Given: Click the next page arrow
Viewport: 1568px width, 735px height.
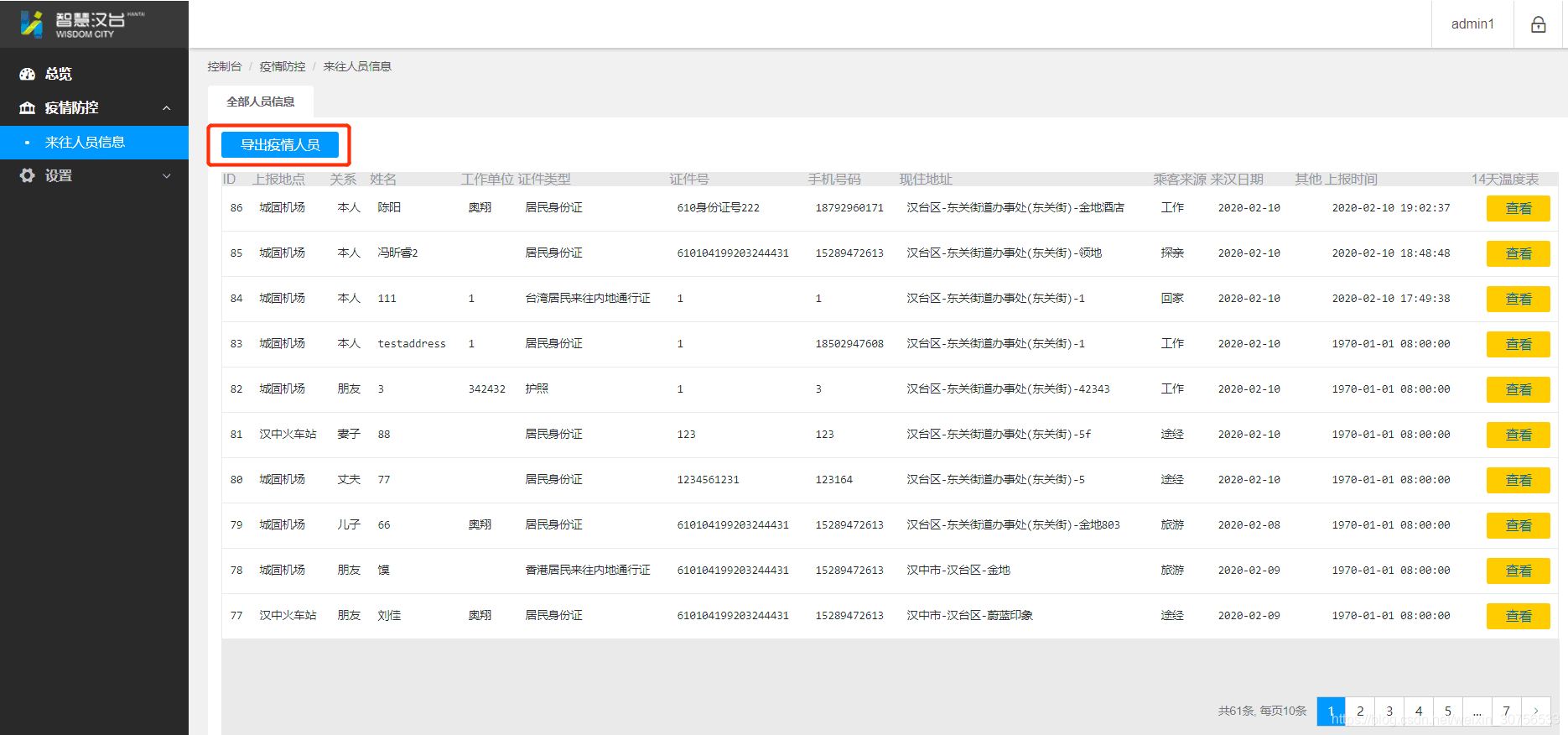Looking at the screenshot, I should 1536,711.
